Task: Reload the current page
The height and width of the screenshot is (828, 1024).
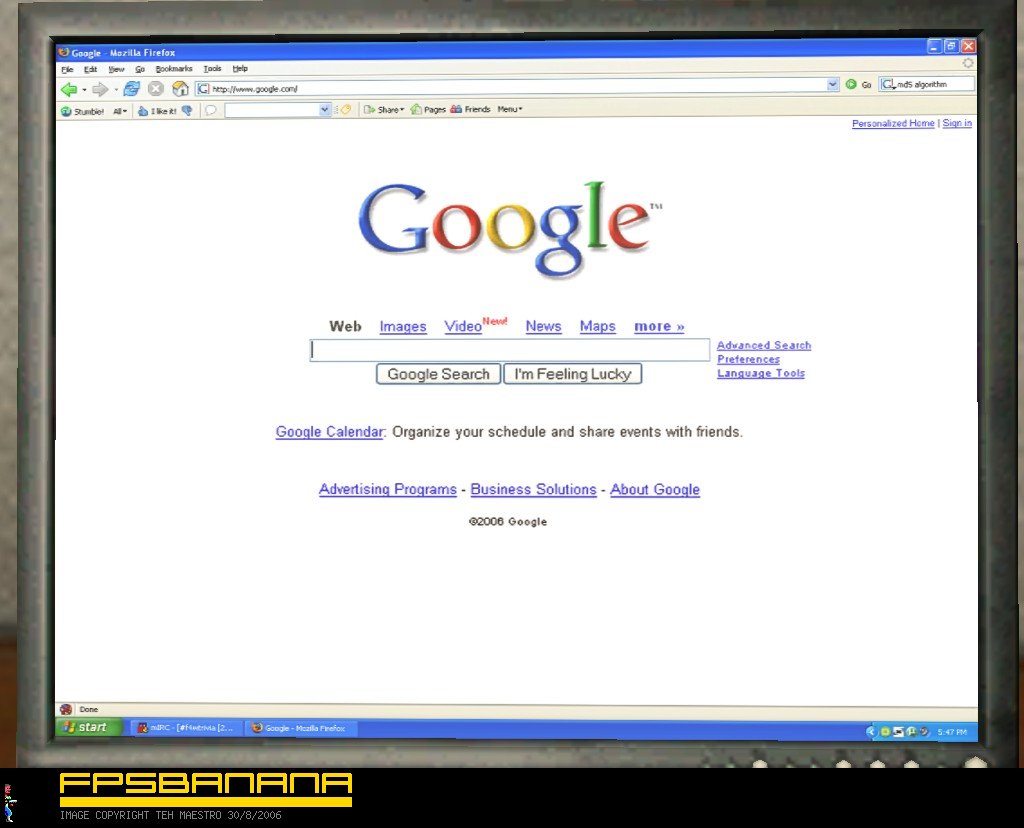Action: 131,88
